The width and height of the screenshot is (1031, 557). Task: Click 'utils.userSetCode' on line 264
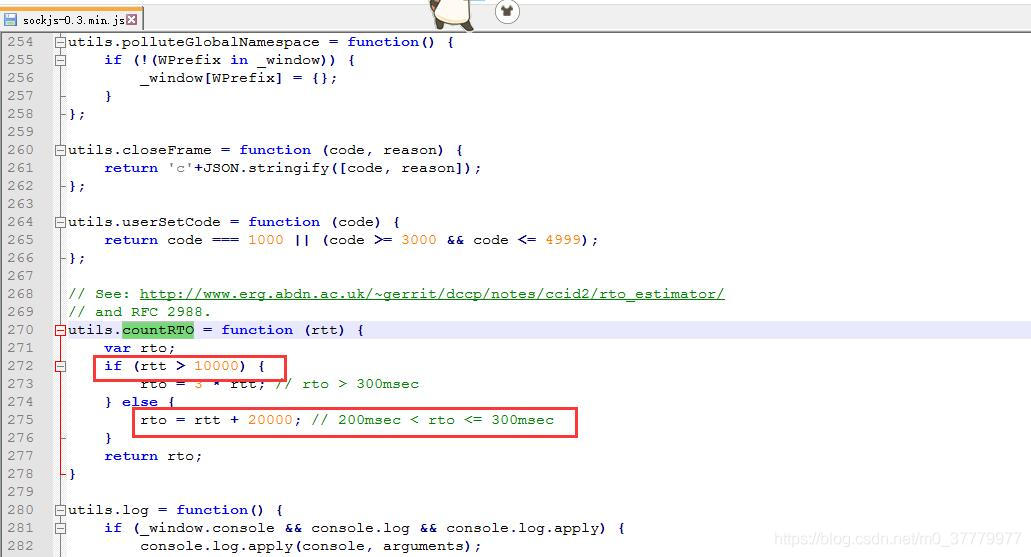pyautogui.click(x=144, y=222)
